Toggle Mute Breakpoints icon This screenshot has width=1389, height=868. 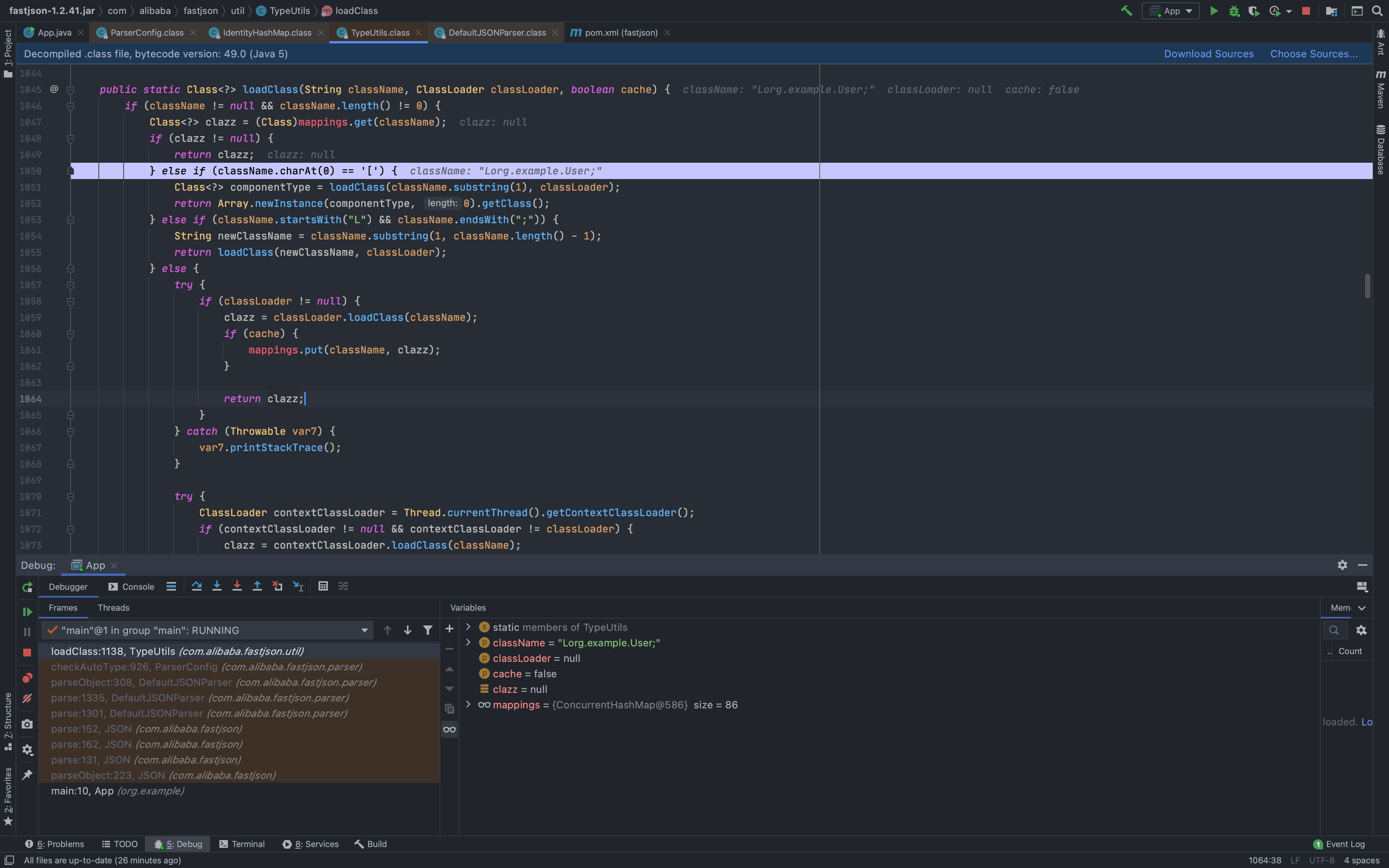click(27, 699)
